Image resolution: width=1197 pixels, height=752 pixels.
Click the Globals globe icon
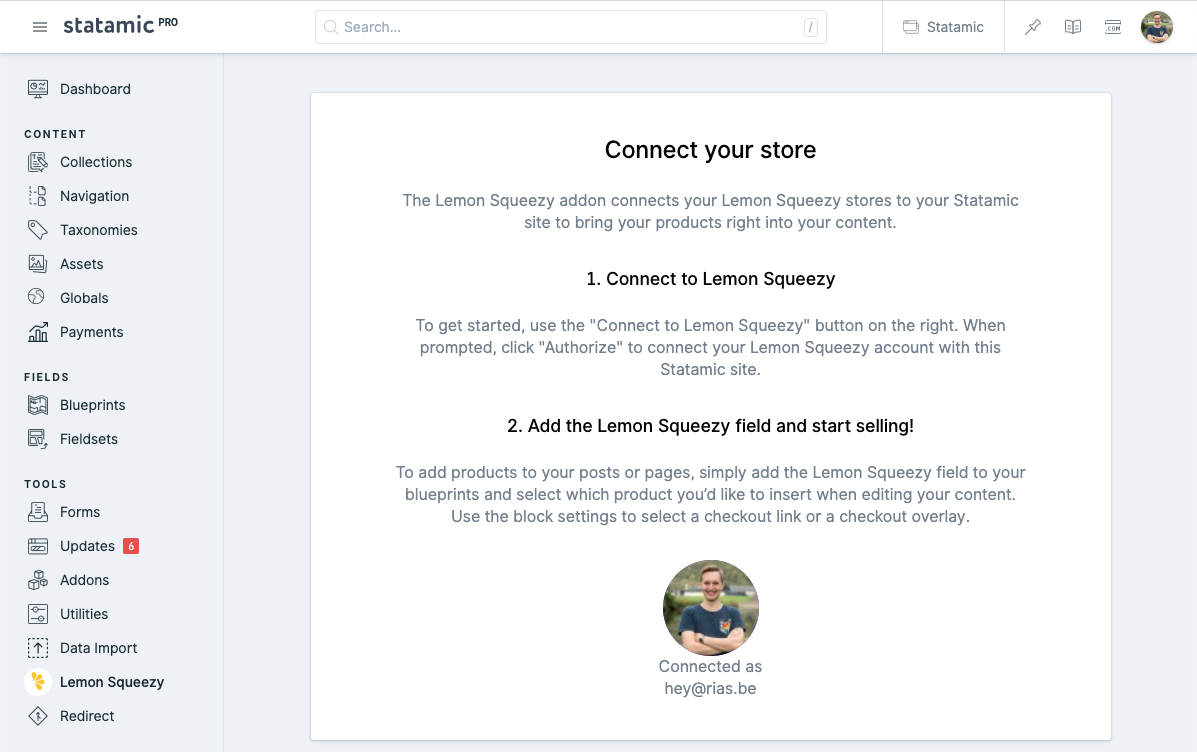pos(37,298)
